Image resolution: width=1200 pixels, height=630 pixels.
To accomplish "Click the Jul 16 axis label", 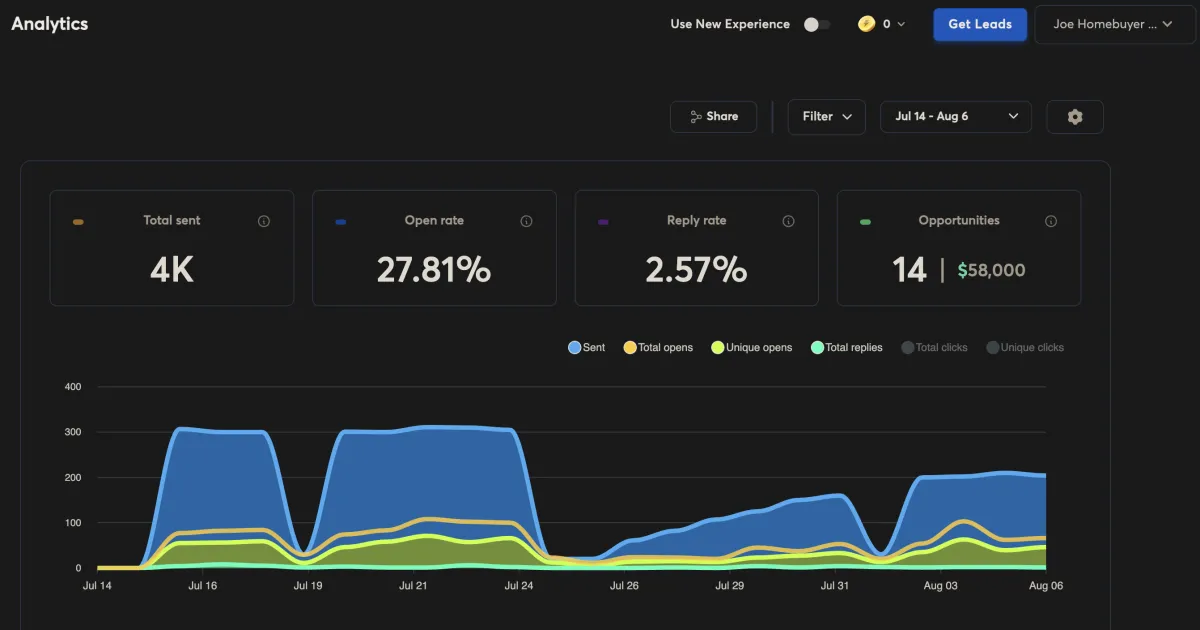I will click(x=203, y=586).
